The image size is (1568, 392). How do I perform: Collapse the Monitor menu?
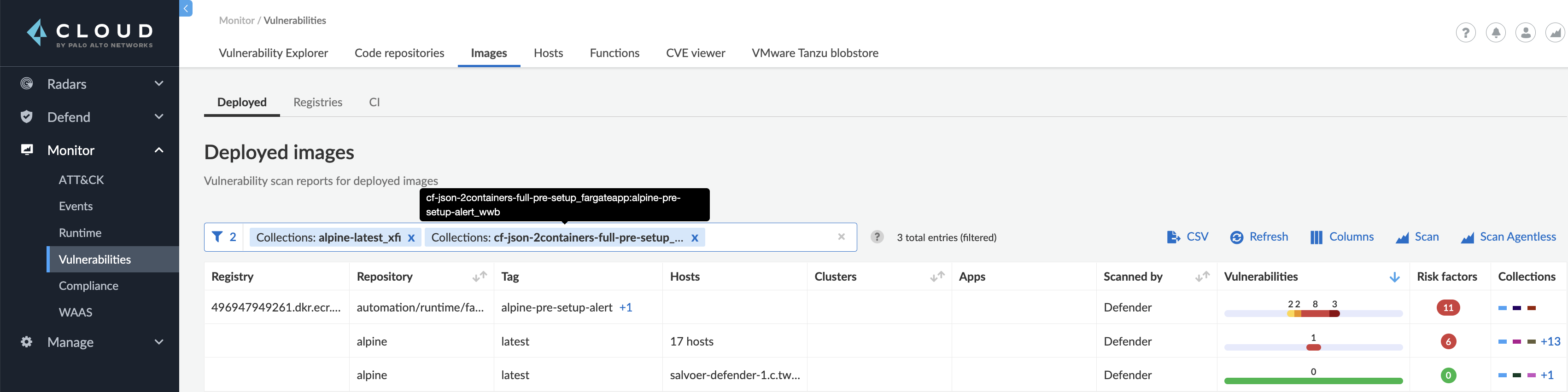(x=159, y=150)
